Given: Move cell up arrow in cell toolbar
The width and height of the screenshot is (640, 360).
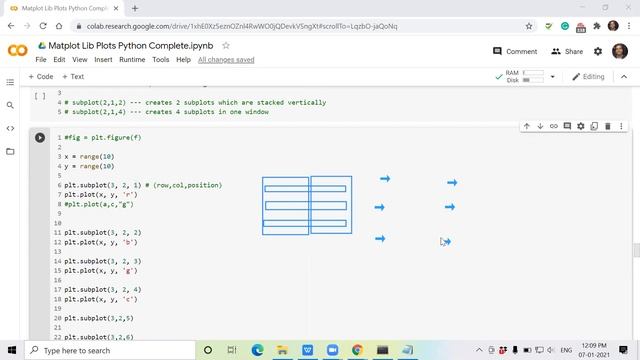Looking at the screenshot, I should pyautogui.click(x=527, y=126).
